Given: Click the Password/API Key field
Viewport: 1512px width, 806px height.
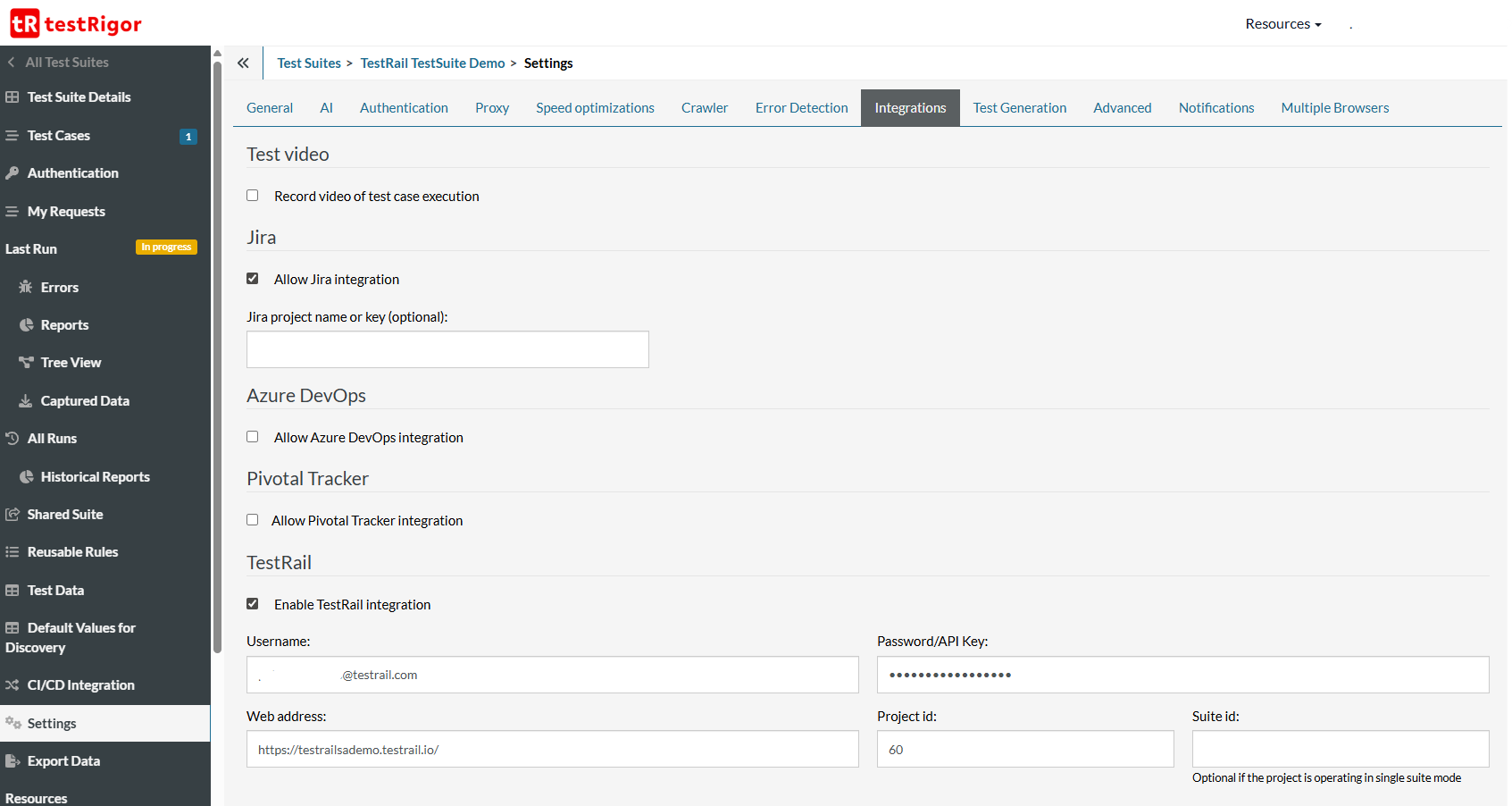Looking at the screenshot, I should coord(1182,675).
